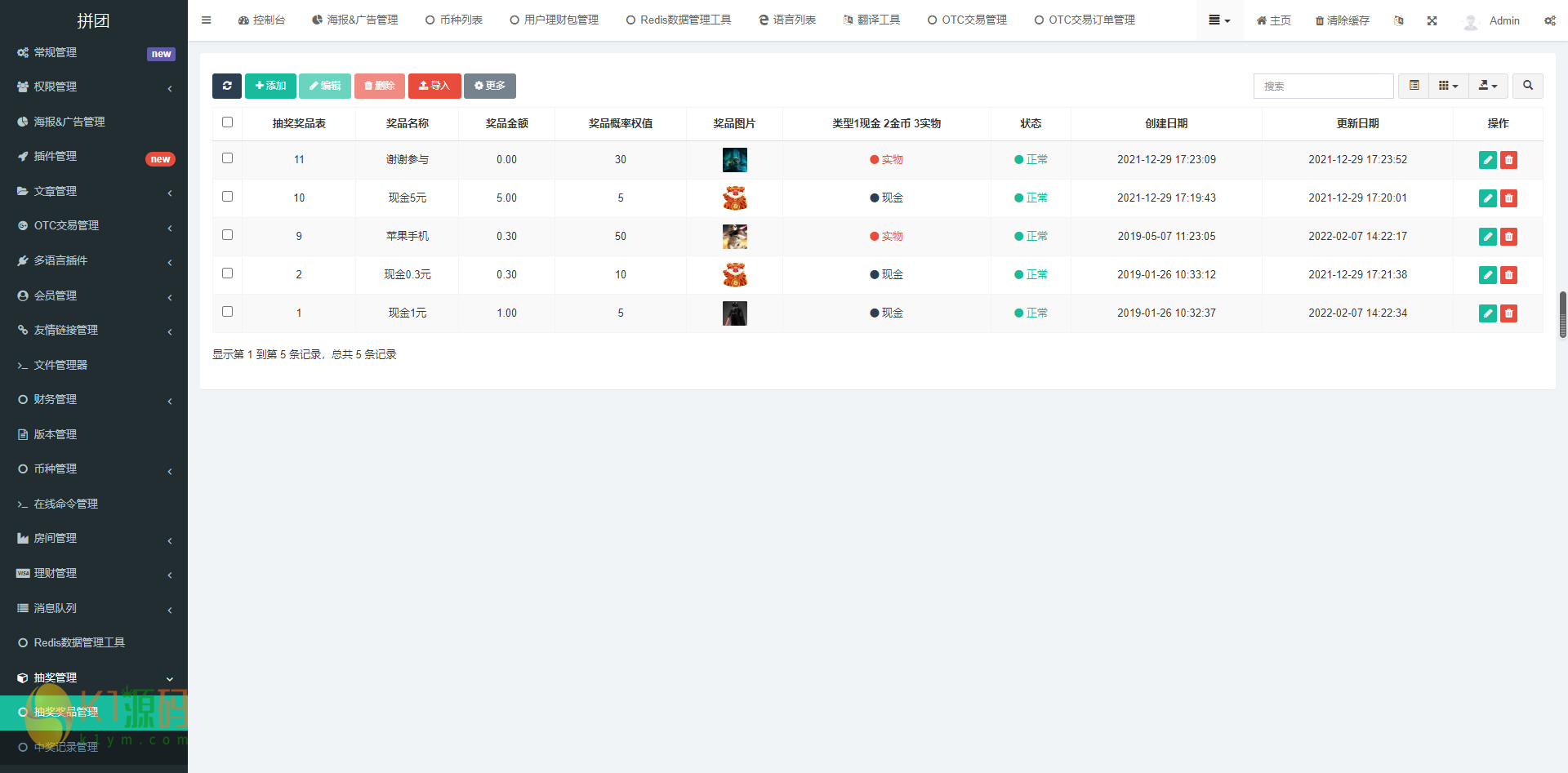The image size is (1568, 773).
Task: Open 插件管理 in sidebar
Action: pos(94,157)
